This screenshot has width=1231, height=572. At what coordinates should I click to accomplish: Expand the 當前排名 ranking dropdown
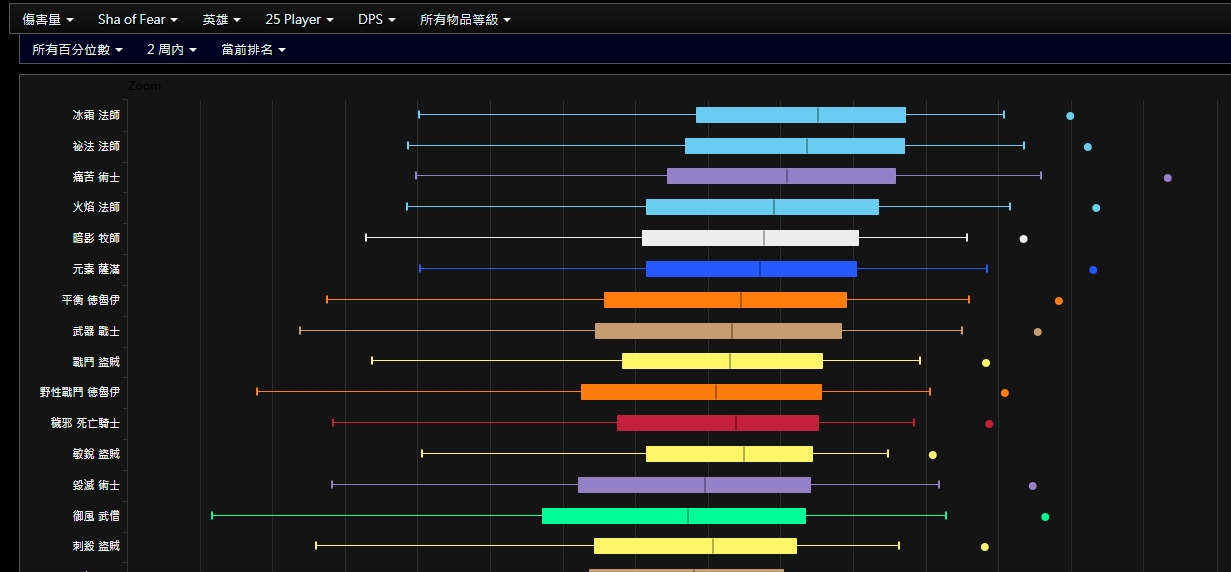click(253, 50)
